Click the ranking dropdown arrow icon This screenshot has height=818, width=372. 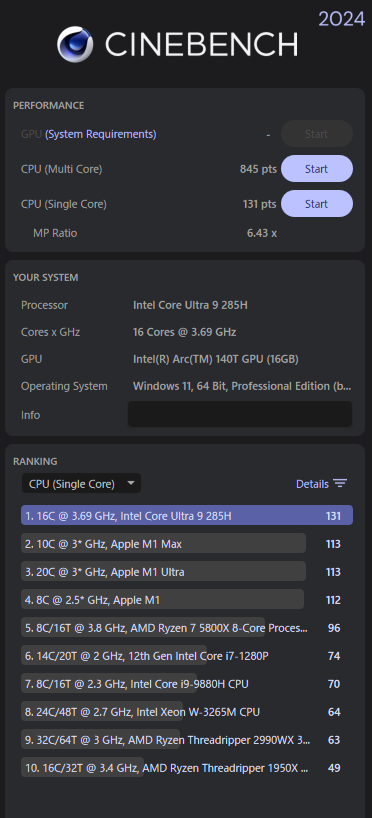coord(130,483)
